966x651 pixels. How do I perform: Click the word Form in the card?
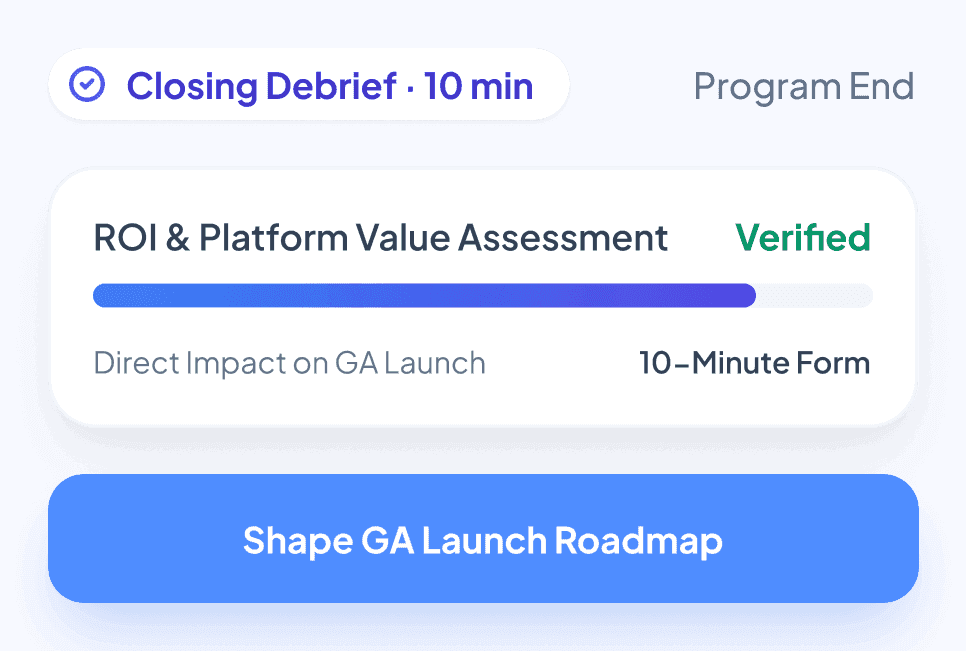point(833,363)
